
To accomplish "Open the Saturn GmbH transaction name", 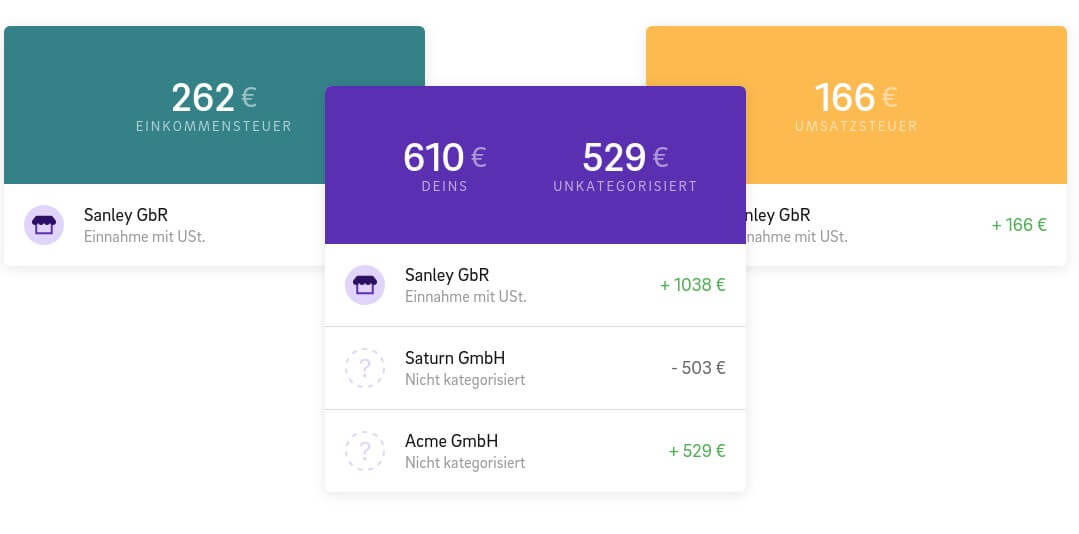I will tap(455, 358).
